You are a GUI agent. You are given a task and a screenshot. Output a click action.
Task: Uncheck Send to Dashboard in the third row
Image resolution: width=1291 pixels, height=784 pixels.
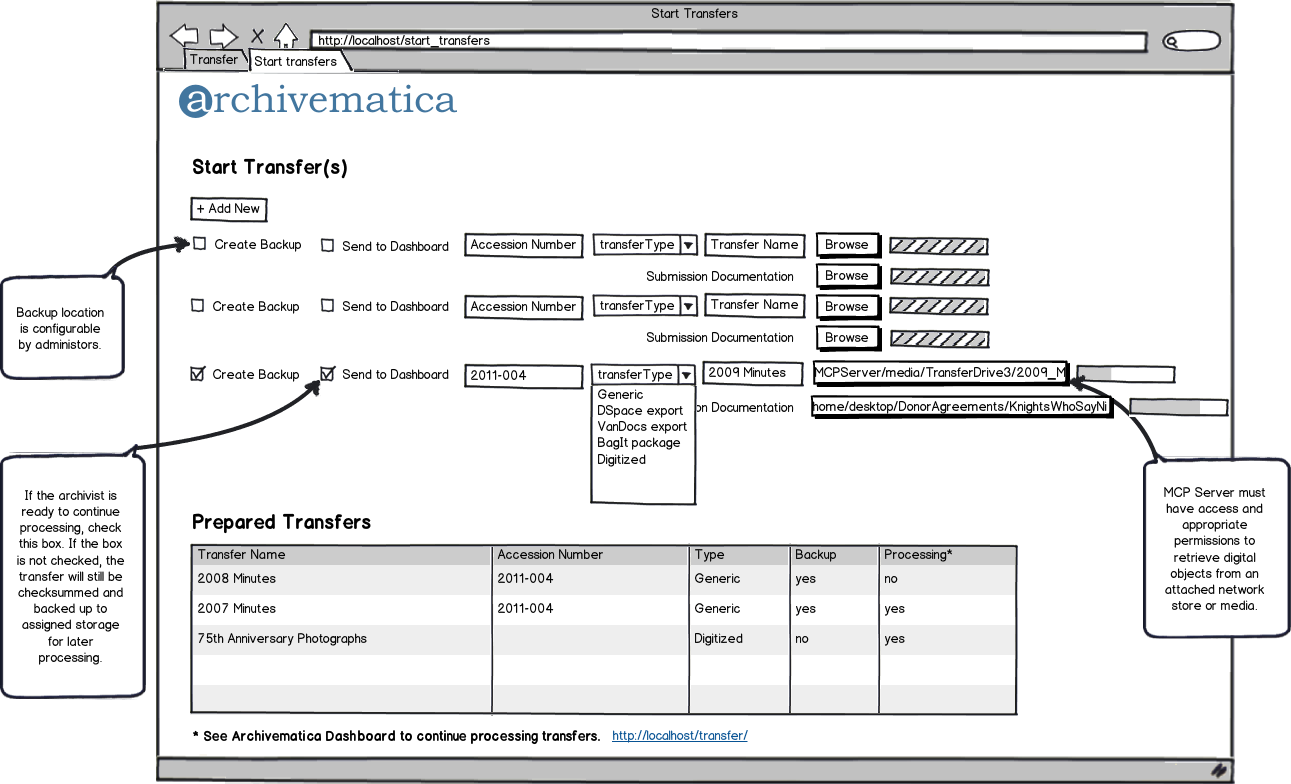pyautogui.click(x=327, y=374)
